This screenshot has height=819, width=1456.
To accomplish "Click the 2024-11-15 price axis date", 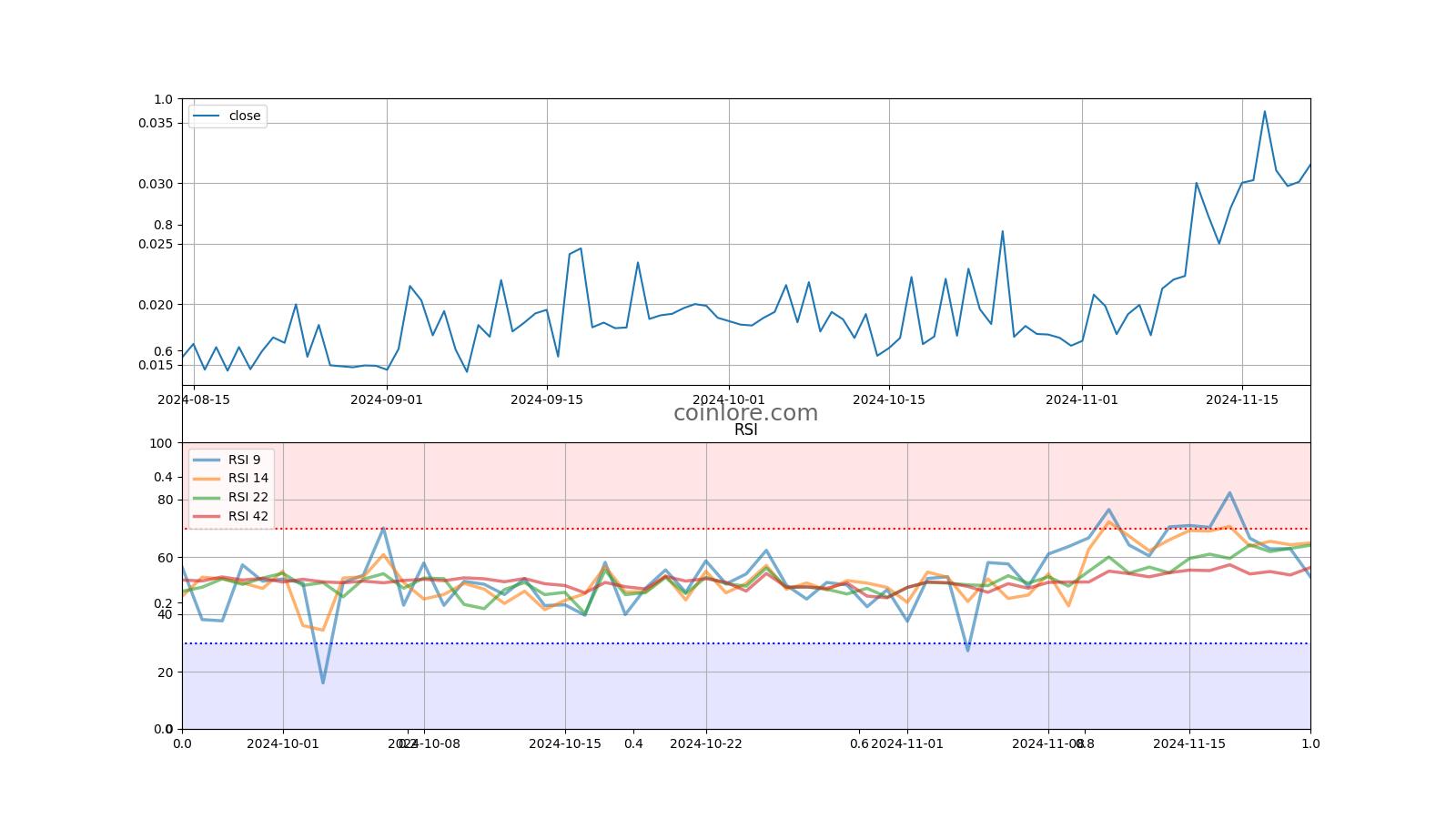I will (1242, 399).
